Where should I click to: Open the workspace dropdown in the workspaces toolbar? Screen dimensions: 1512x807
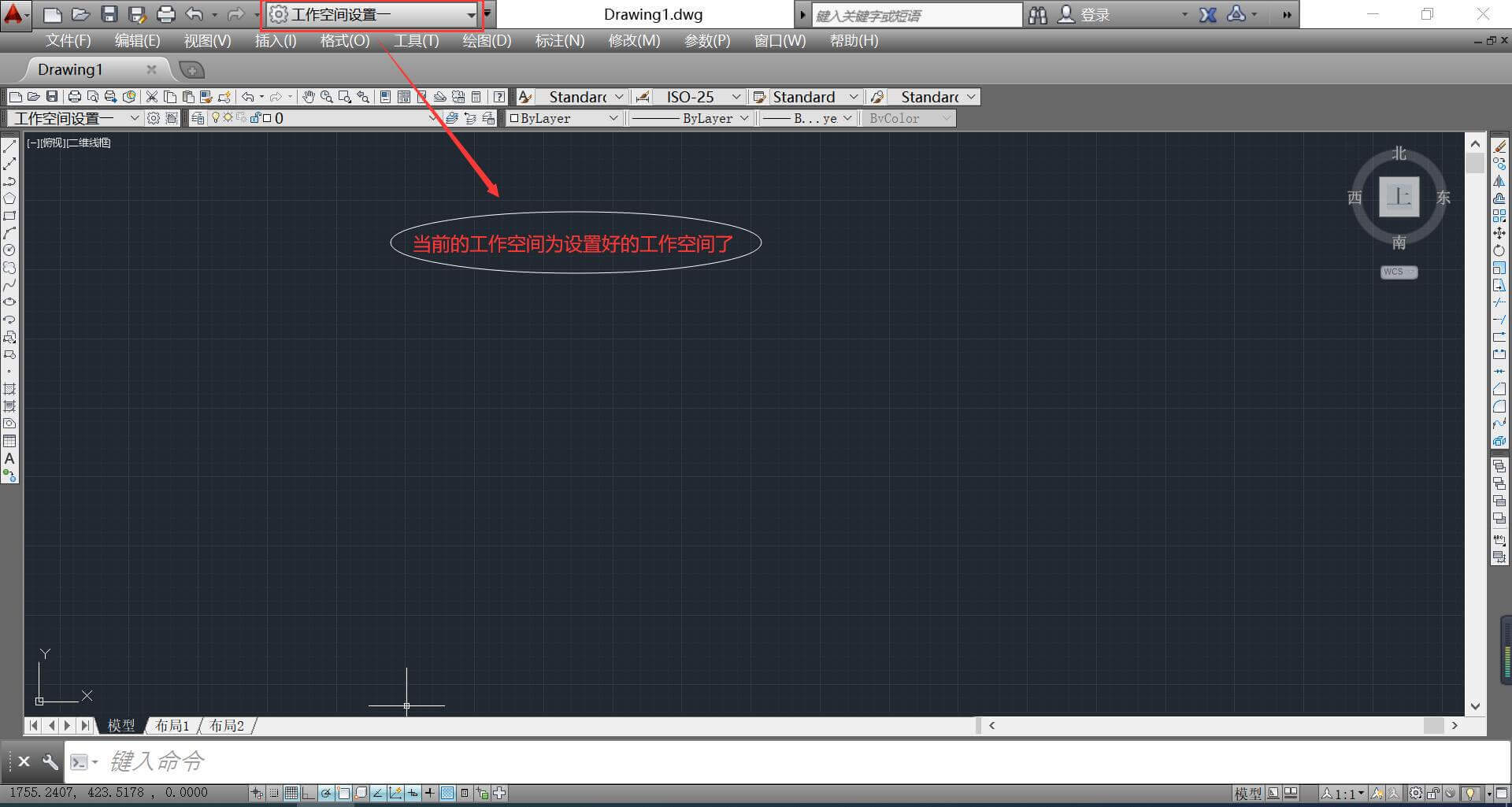[x=134, y=118]
